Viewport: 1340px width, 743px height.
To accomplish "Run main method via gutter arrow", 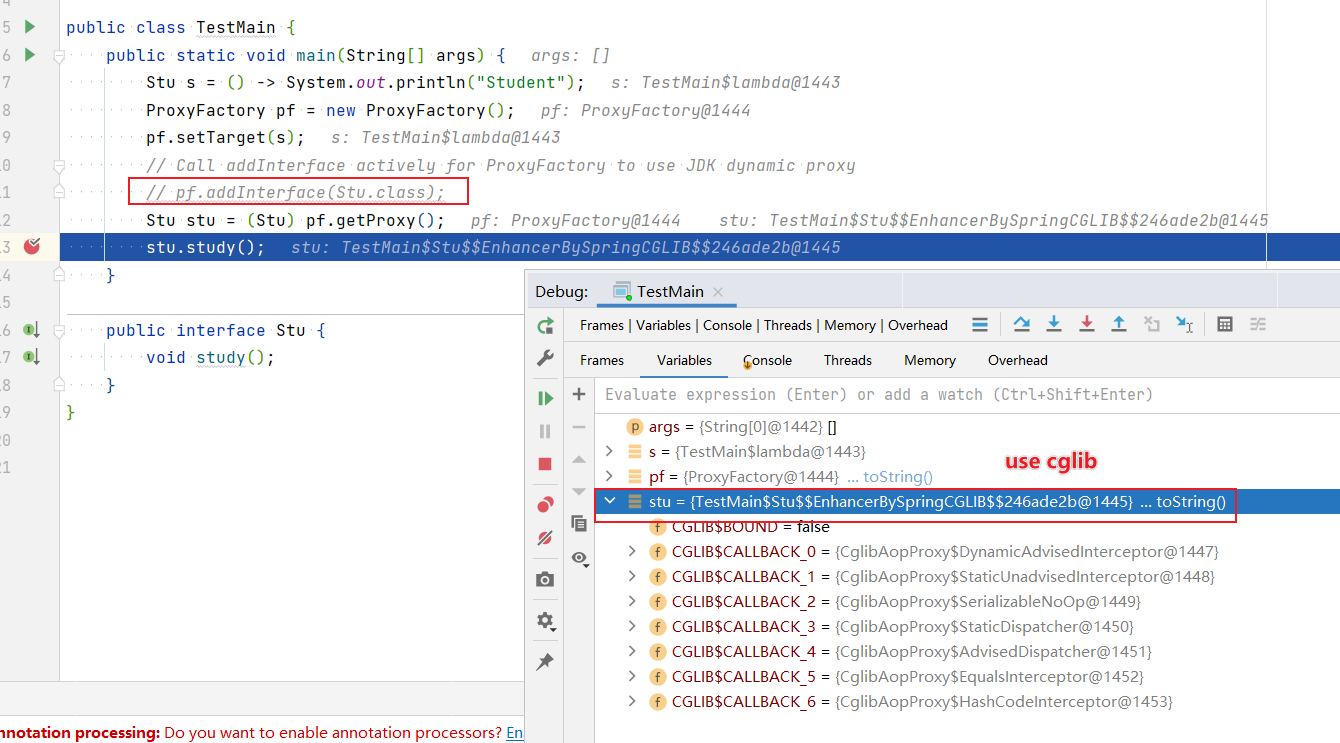I will point(30,54).
